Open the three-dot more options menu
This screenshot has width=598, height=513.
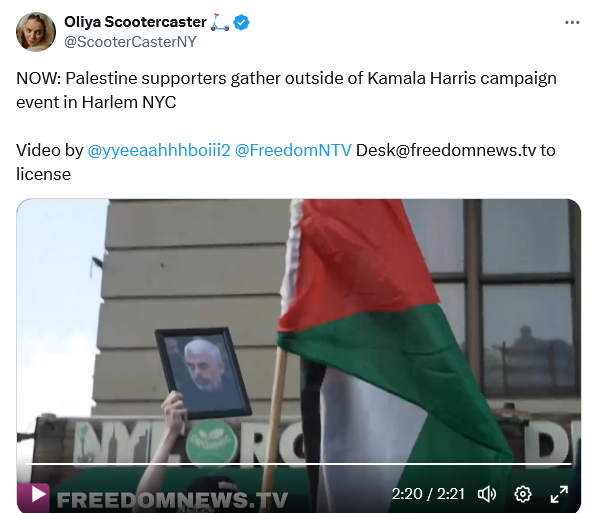pyautogui.click(x=572, y=23)
